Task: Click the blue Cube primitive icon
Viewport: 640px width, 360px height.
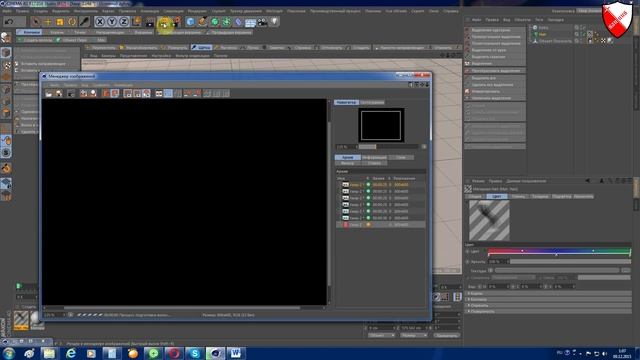Action: click(x=190, y=22)
